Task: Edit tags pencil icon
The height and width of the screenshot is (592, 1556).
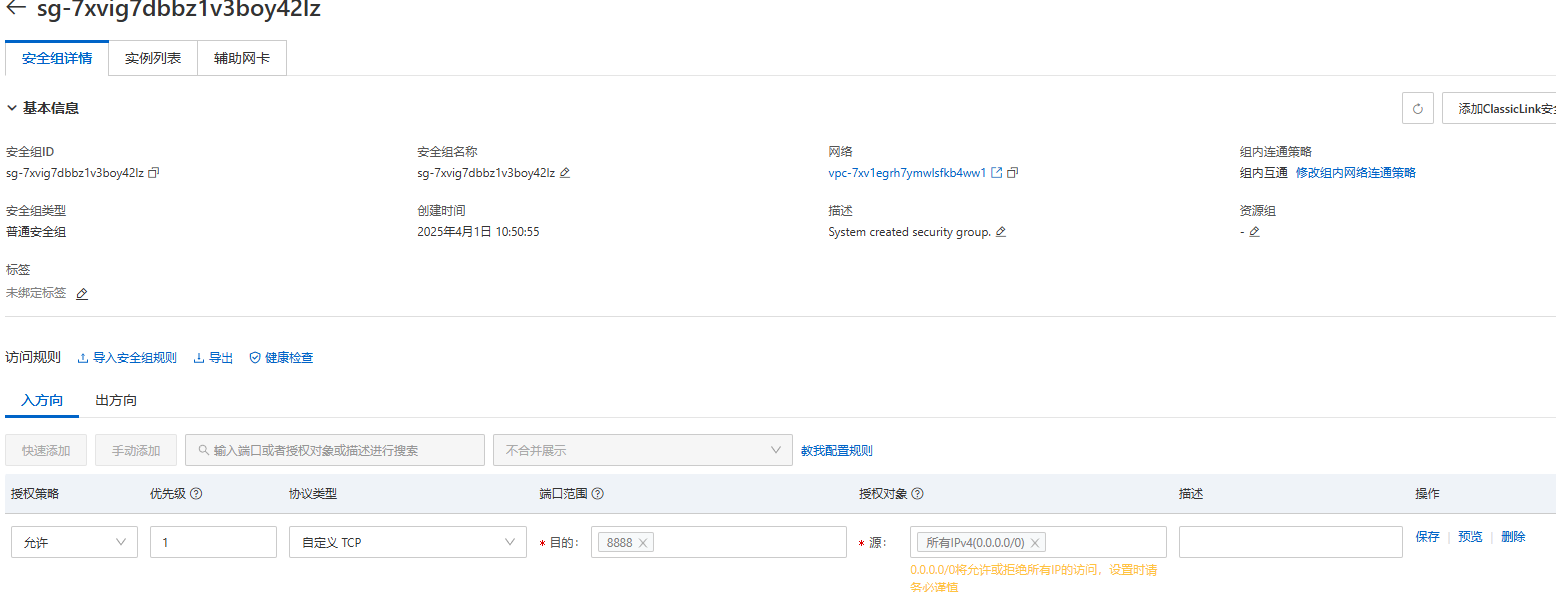Action: click(82, 294)
